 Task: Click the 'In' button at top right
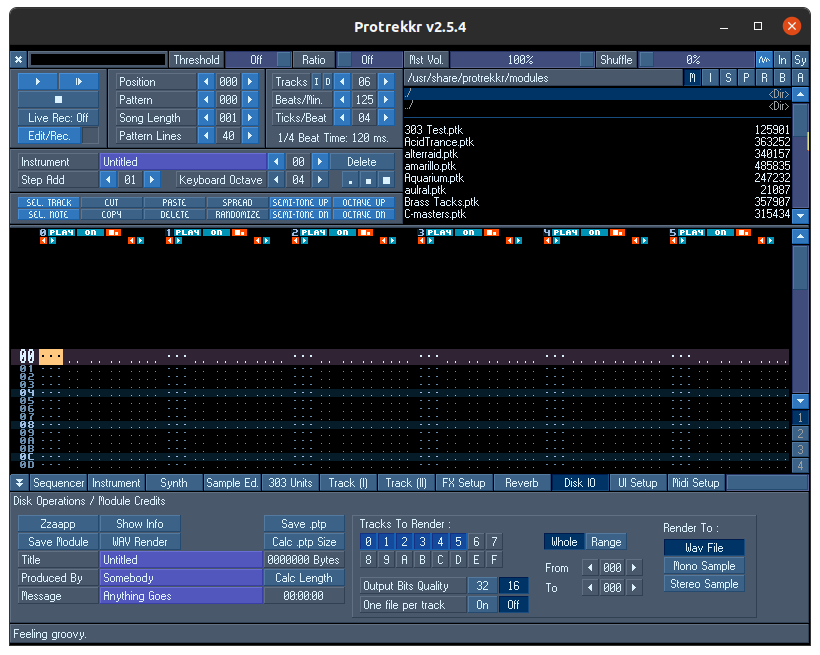(782, 60)
